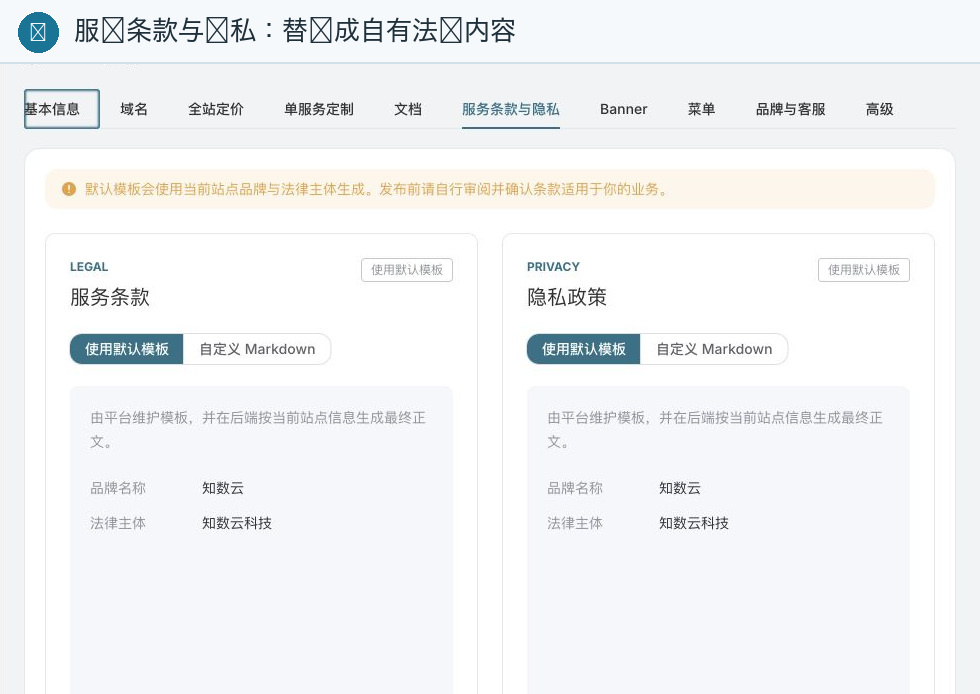Click 品牌名称 label in 服务条款 card
980x694 pixels.
pos(118,488)
